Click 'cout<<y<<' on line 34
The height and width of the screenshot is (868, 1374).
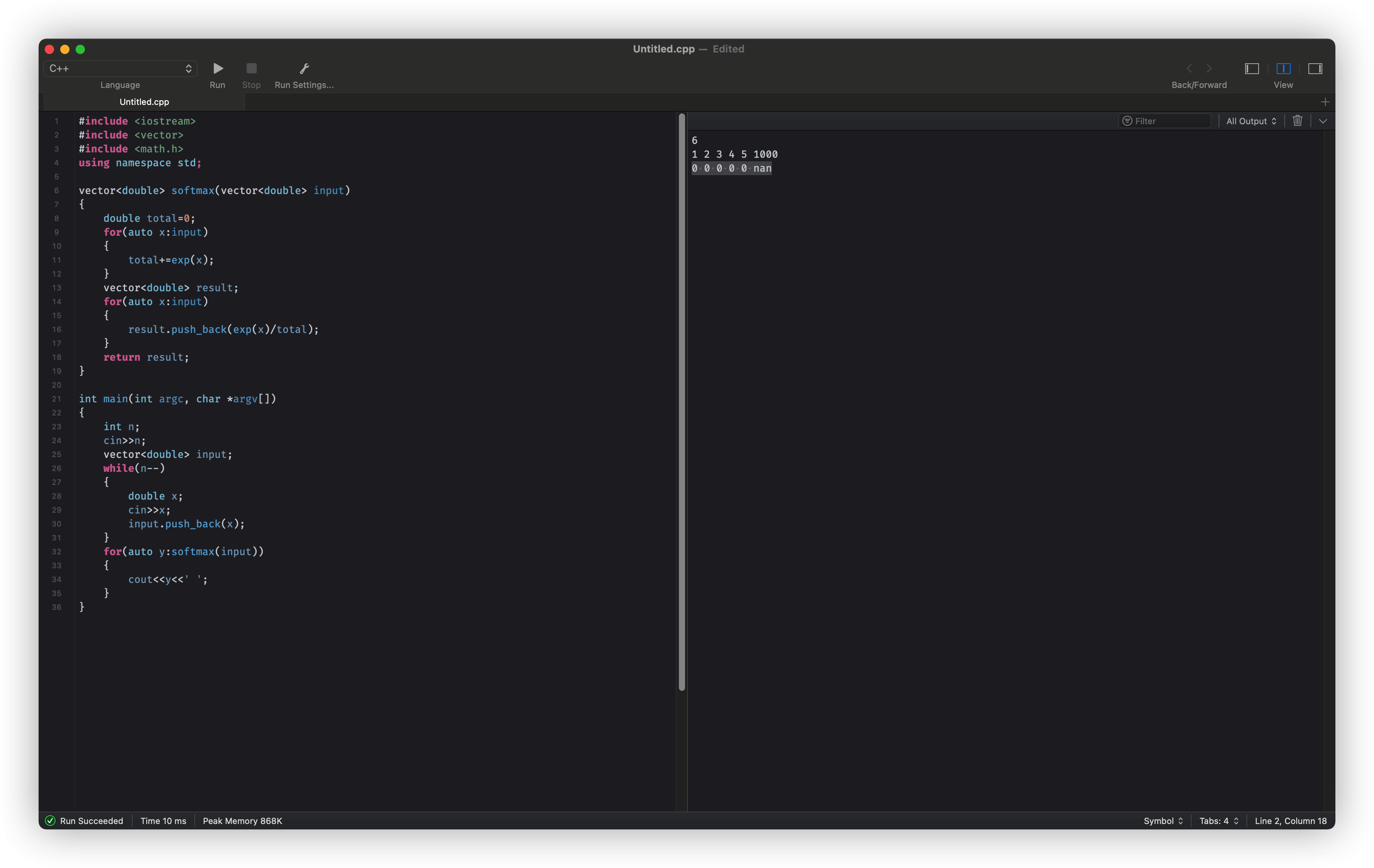pyautogui.click(x=156, y=579)
